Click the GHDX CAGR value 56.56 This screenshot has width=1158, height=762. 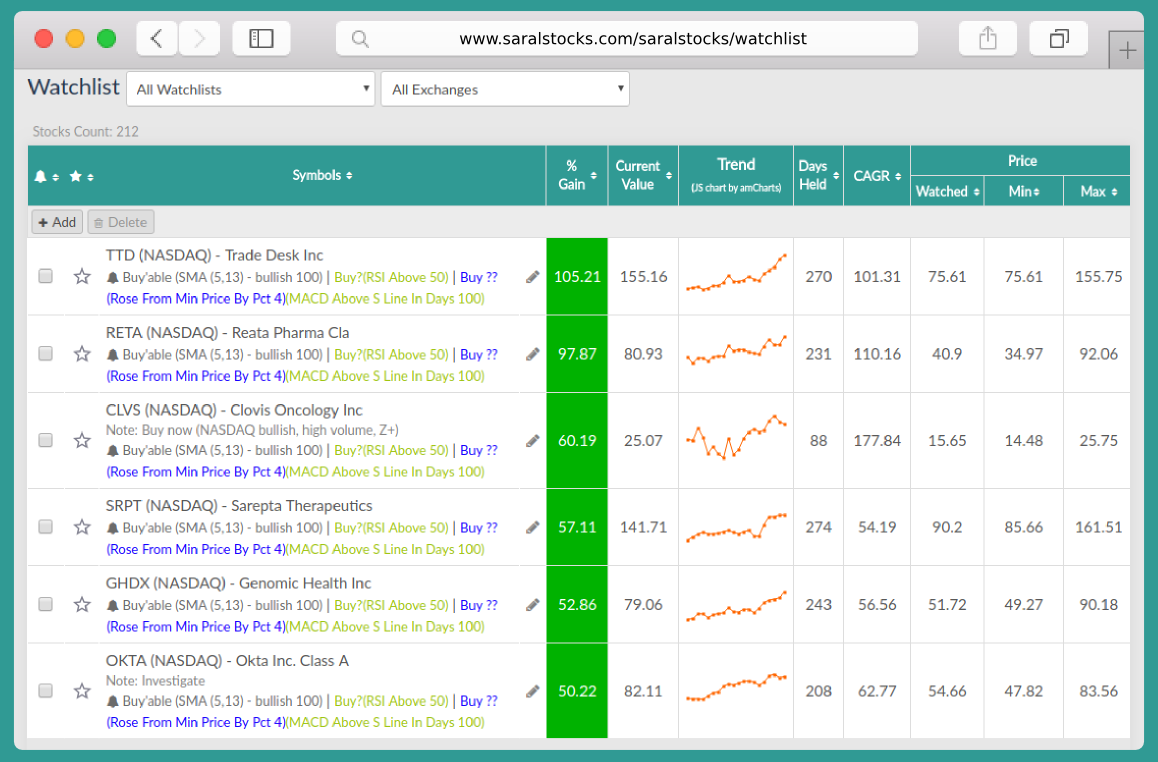point(877,605)
